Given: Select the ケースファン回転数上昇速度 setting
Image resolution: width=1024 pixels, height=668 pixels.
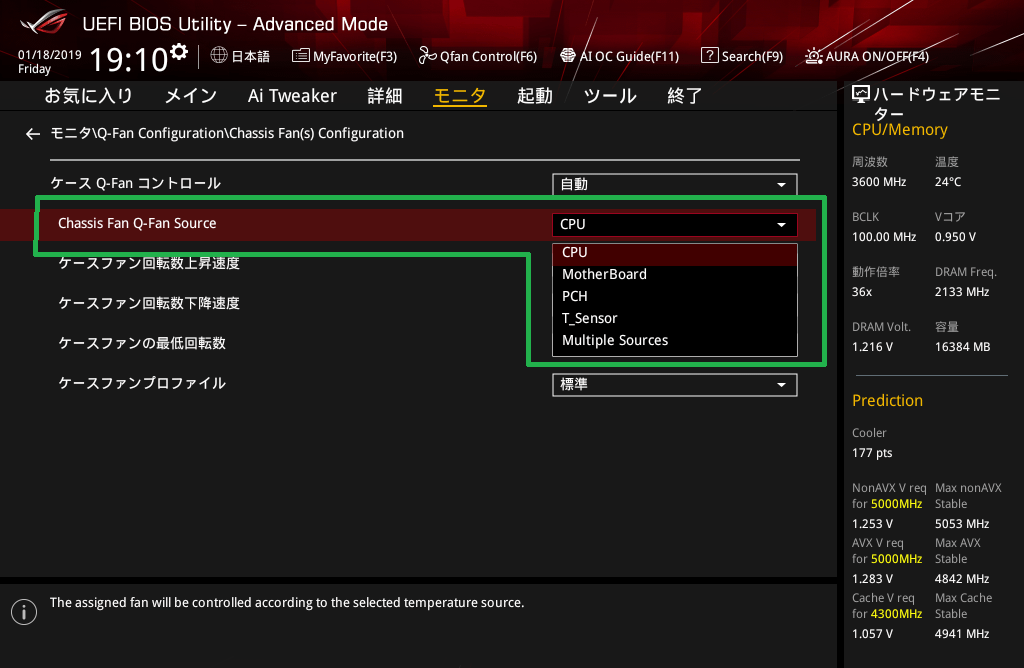Looking at the screenshot, I should click(149, 263).
